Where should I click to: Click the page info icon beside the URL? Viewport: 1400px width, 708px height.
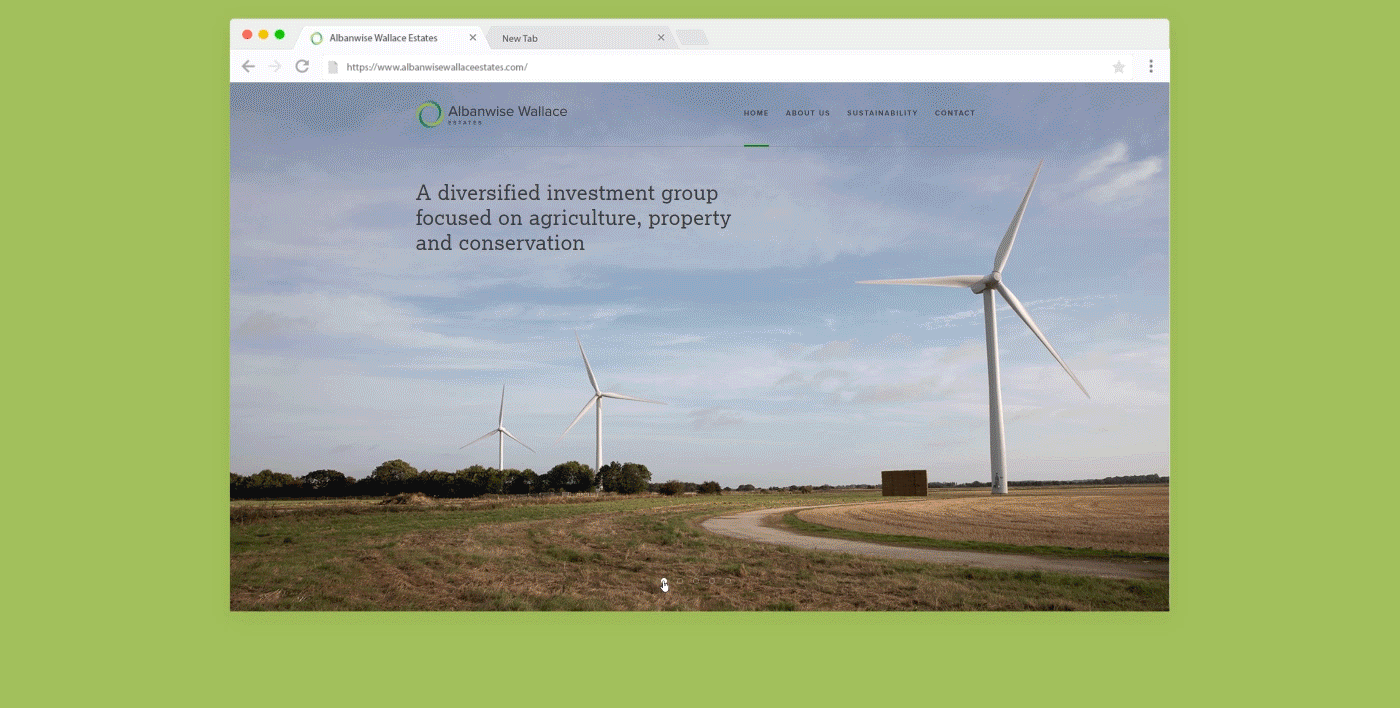(333, 67)
